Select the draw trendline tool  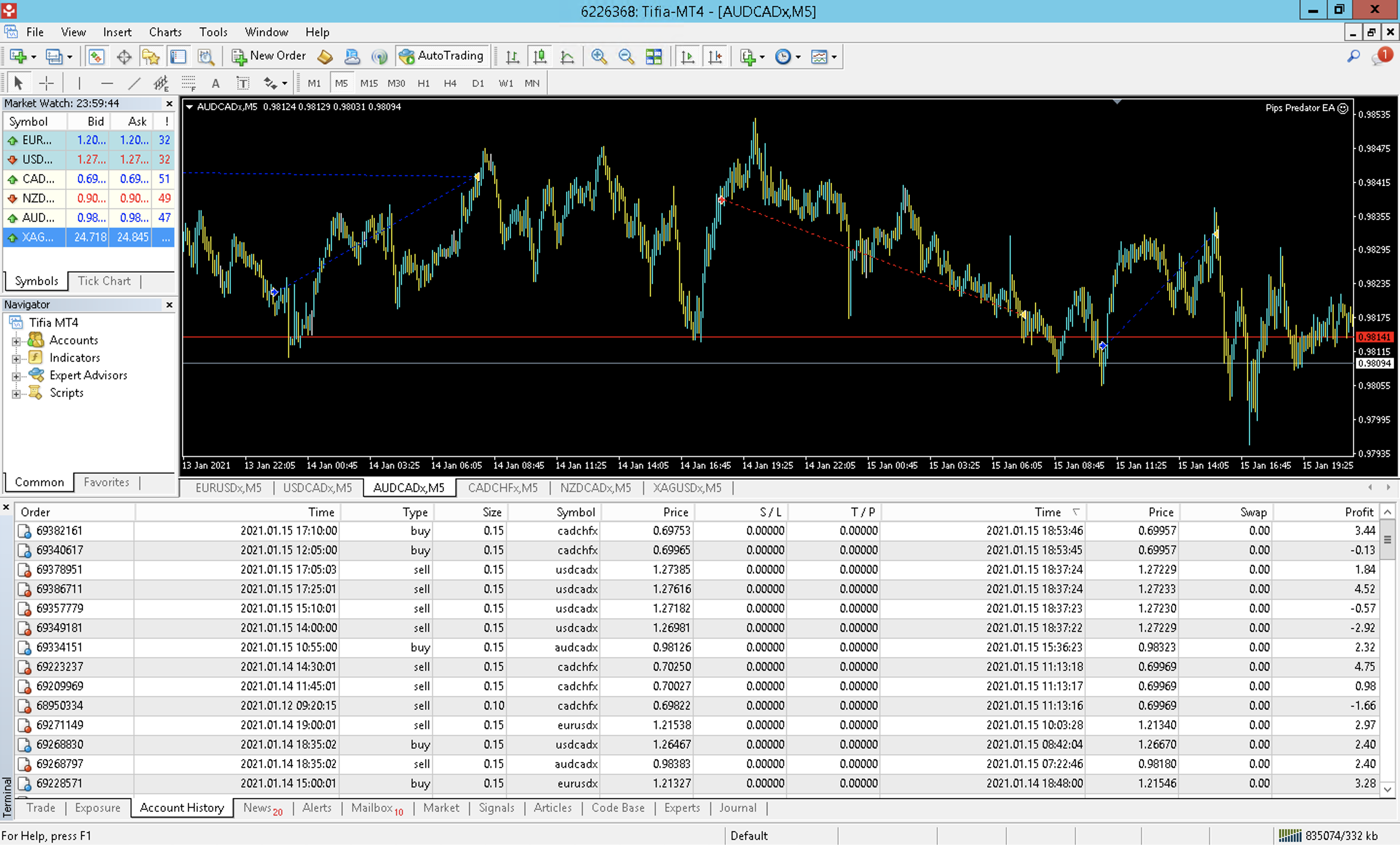[134, 84]
